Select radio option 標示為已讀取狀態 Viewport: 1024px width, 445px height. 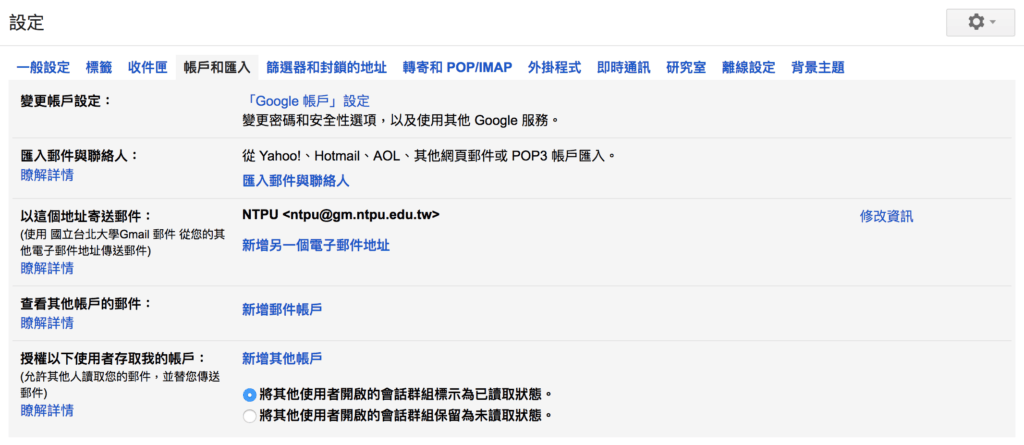click(x=249, y=395)
